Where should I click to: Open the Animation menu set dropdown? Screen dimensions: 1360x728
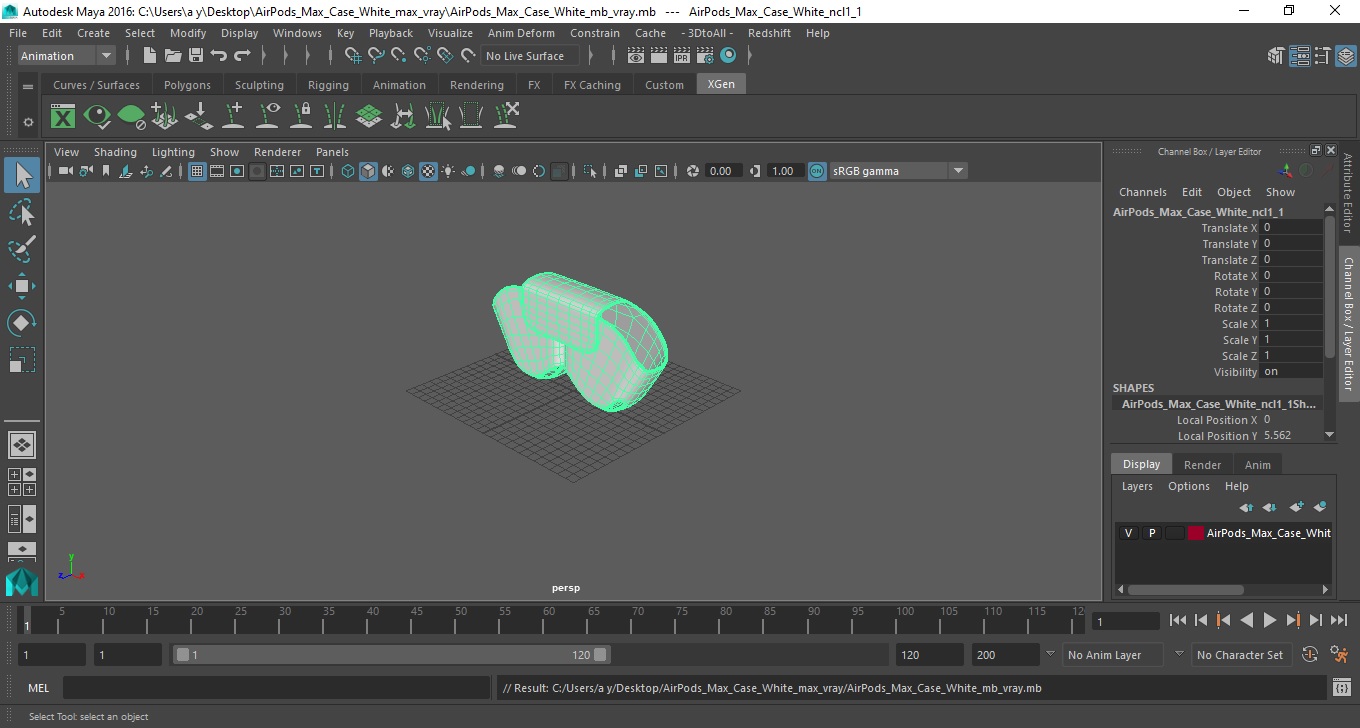coord(67,56)
